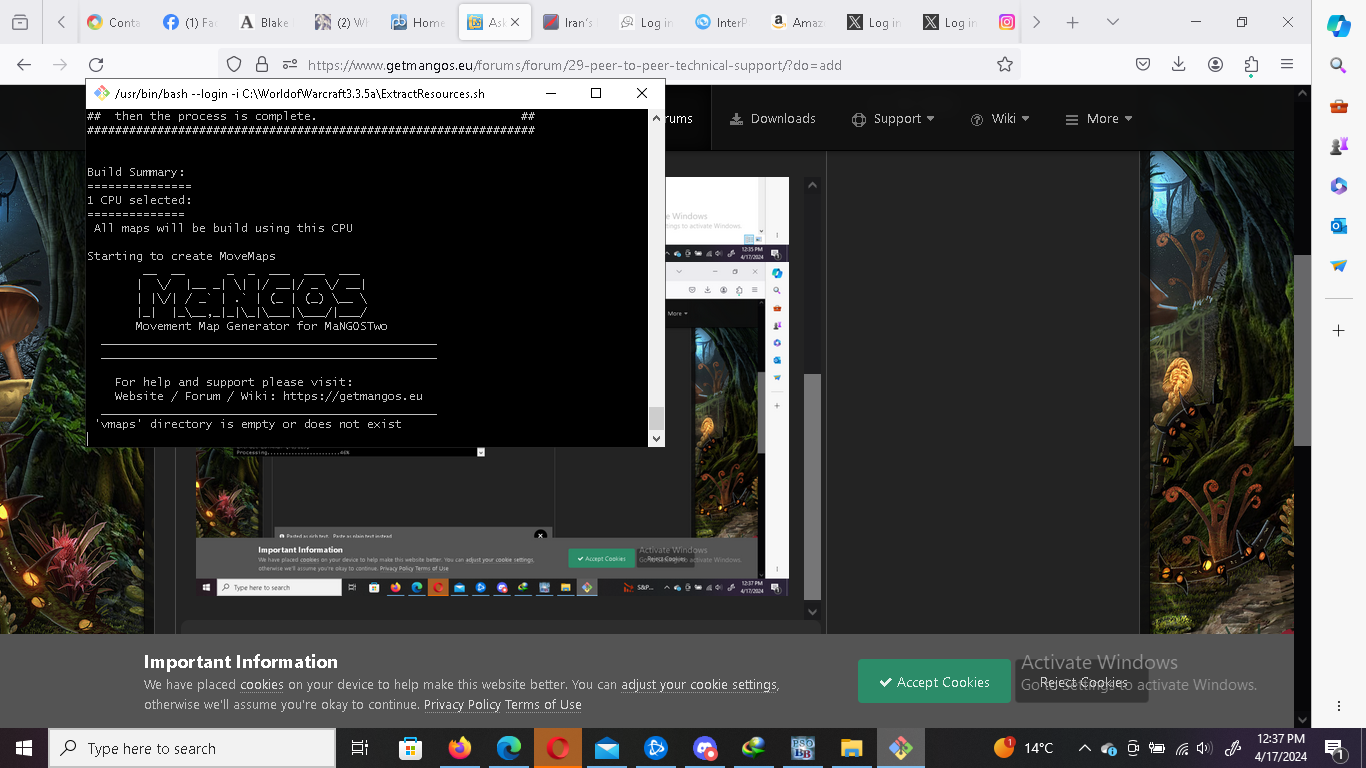Switch to the Facebook browser tab
1366x768 pixels.
[x=189, y=22]
